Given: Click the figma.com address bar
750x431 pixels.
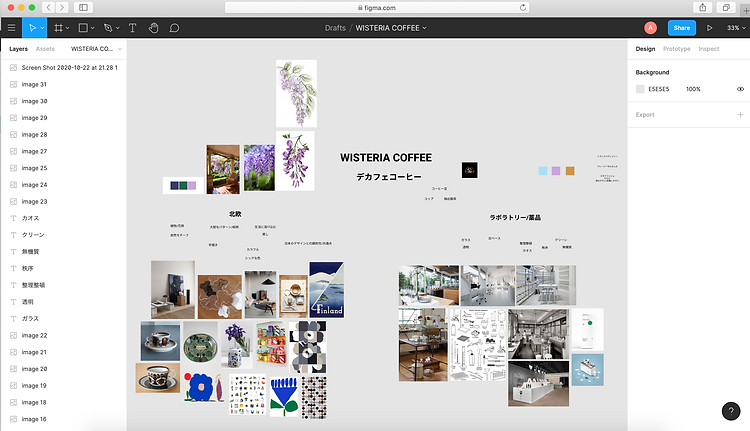Looking at the screenshot, I should coord(376,7).
